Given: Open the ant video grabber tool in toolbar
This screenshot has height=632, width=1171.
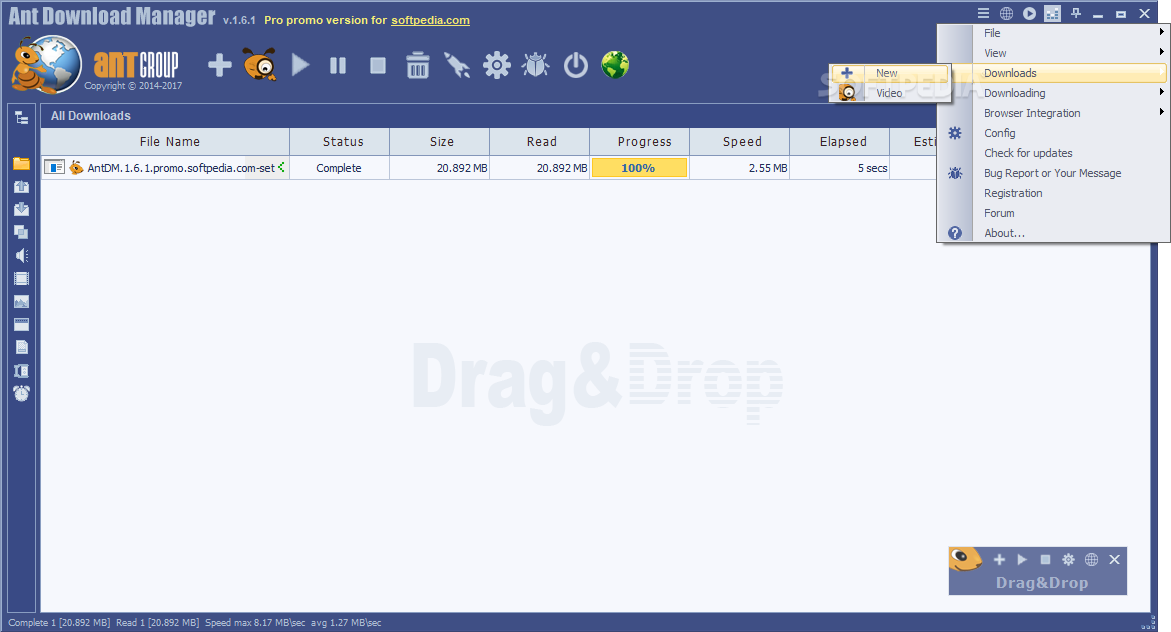Looking at the screenshot, I should click(x=259, y=65).
